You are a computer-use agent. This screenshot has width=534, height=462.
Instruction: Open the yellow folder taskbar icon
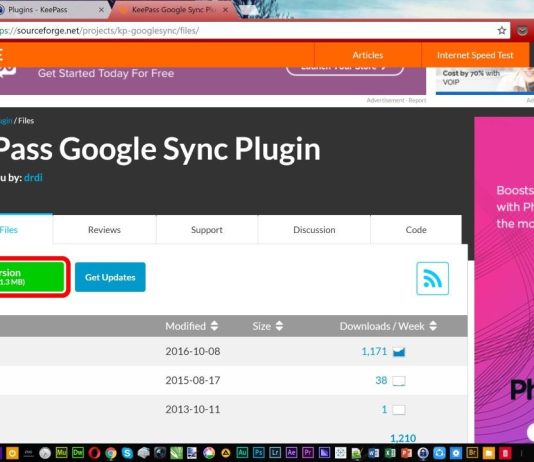488,453
